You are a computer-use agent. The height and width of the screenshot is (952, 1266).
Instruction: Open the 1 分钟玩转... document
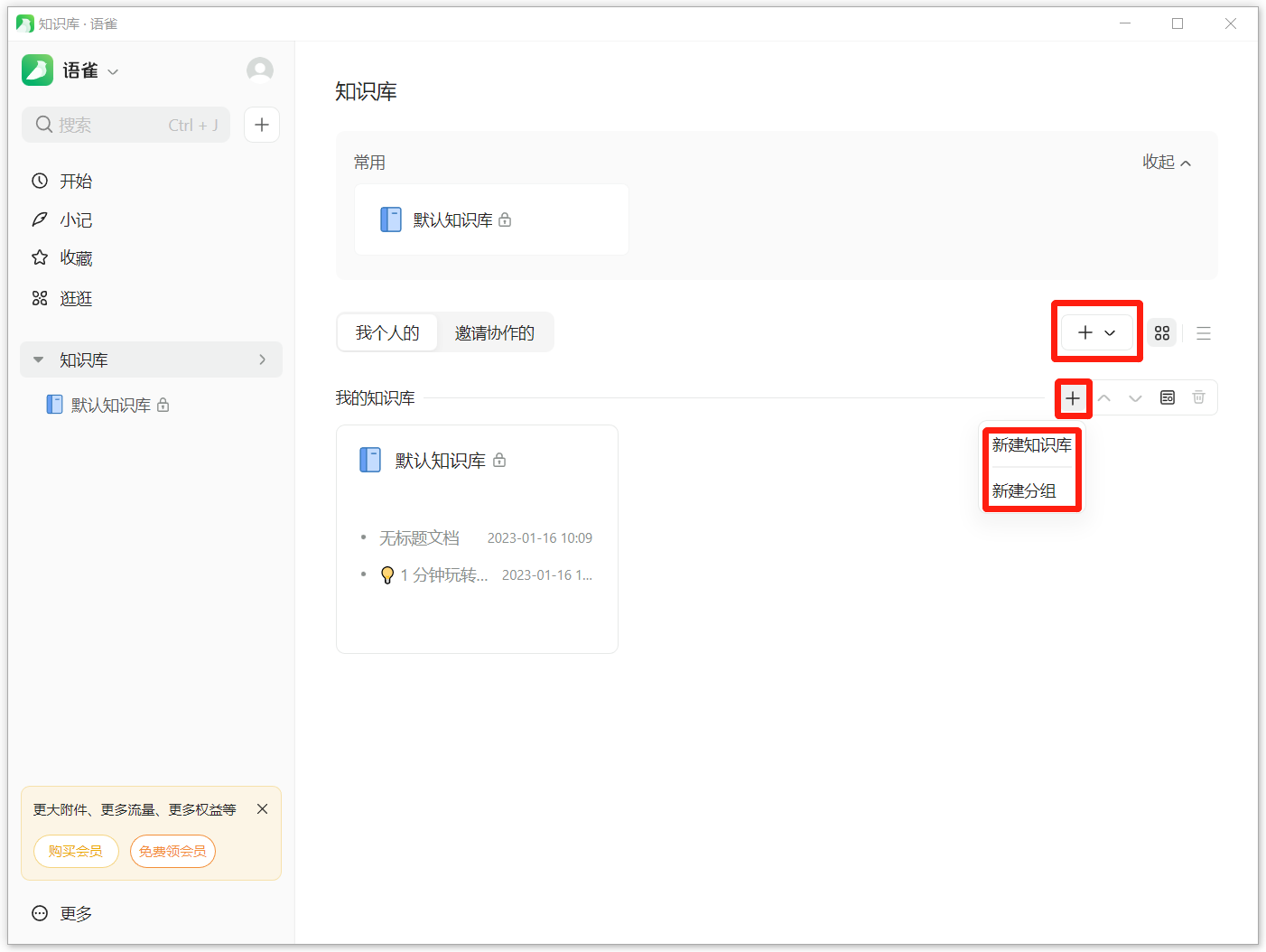coord(444,575)
